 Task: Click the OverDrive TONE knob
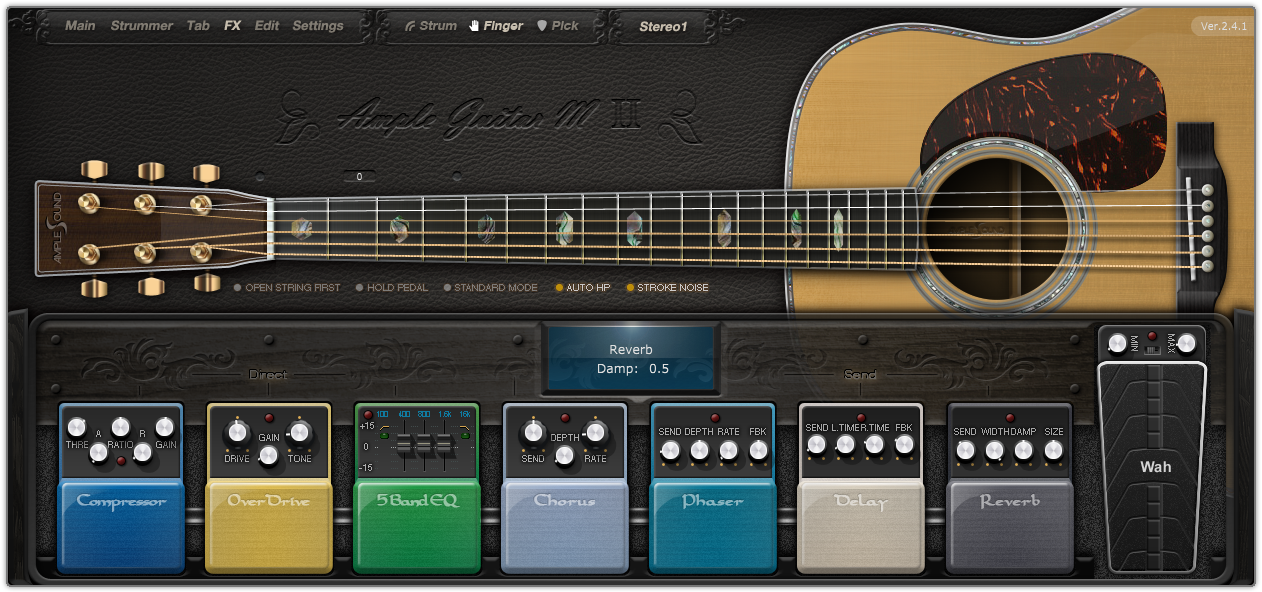tap(300, 432)
